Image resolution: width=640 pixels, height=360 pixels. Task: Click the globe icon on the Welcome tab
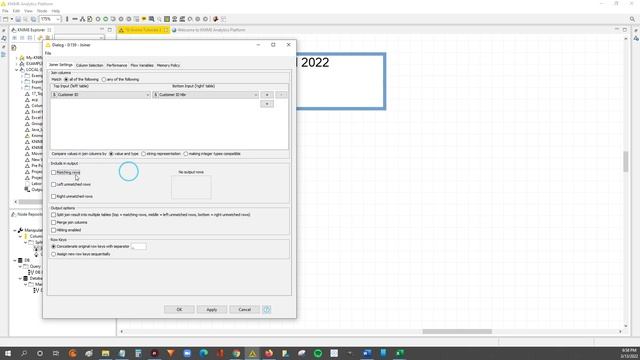click(x=174, y=30)
